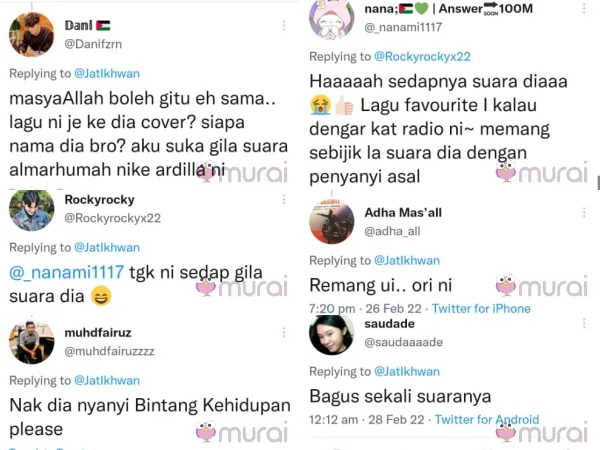
Task: View Adha Mas'all's profile picture
Action: click(332, 222)
